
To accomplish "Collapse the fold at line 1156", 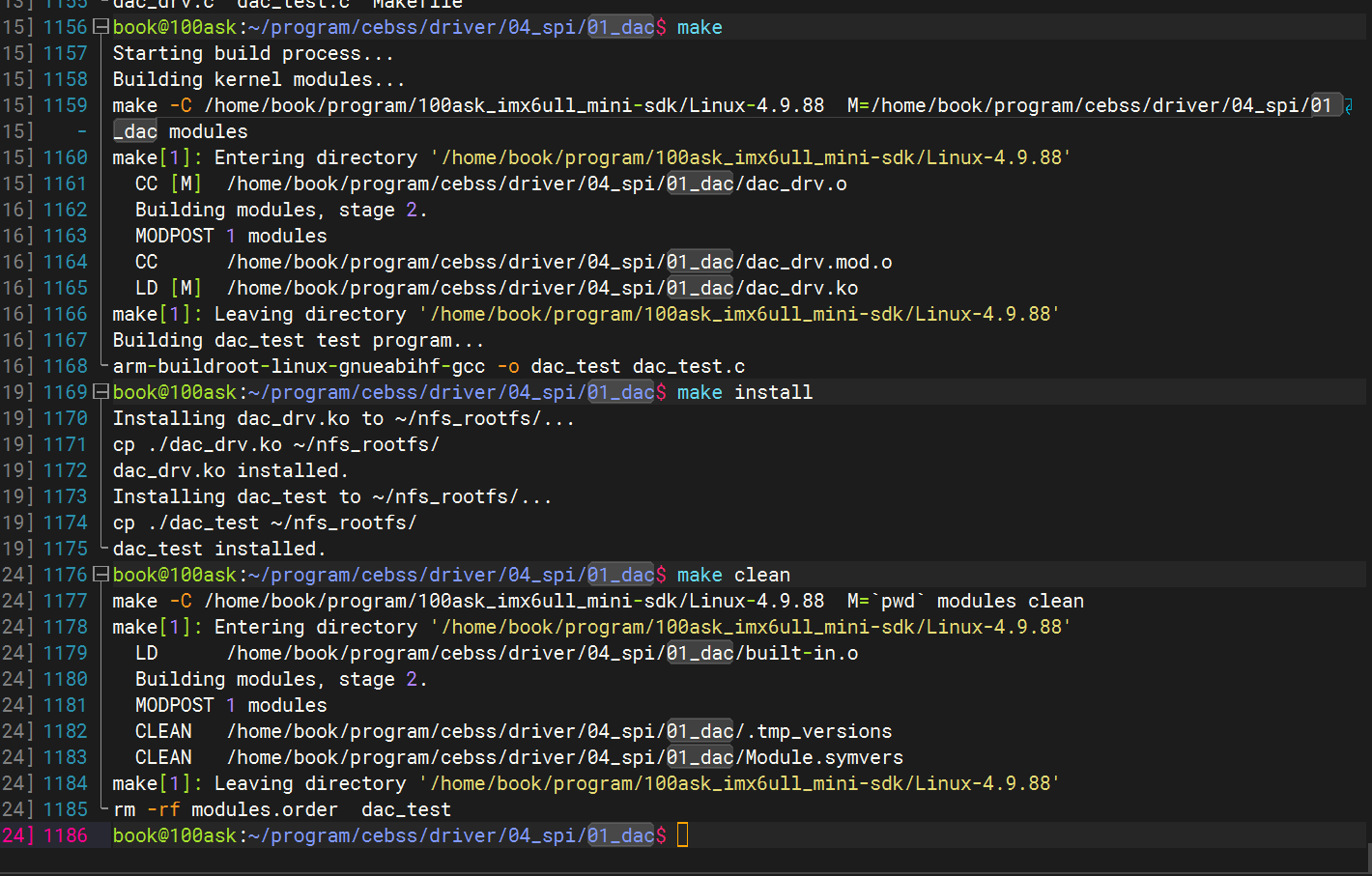I will click(100, 27).
